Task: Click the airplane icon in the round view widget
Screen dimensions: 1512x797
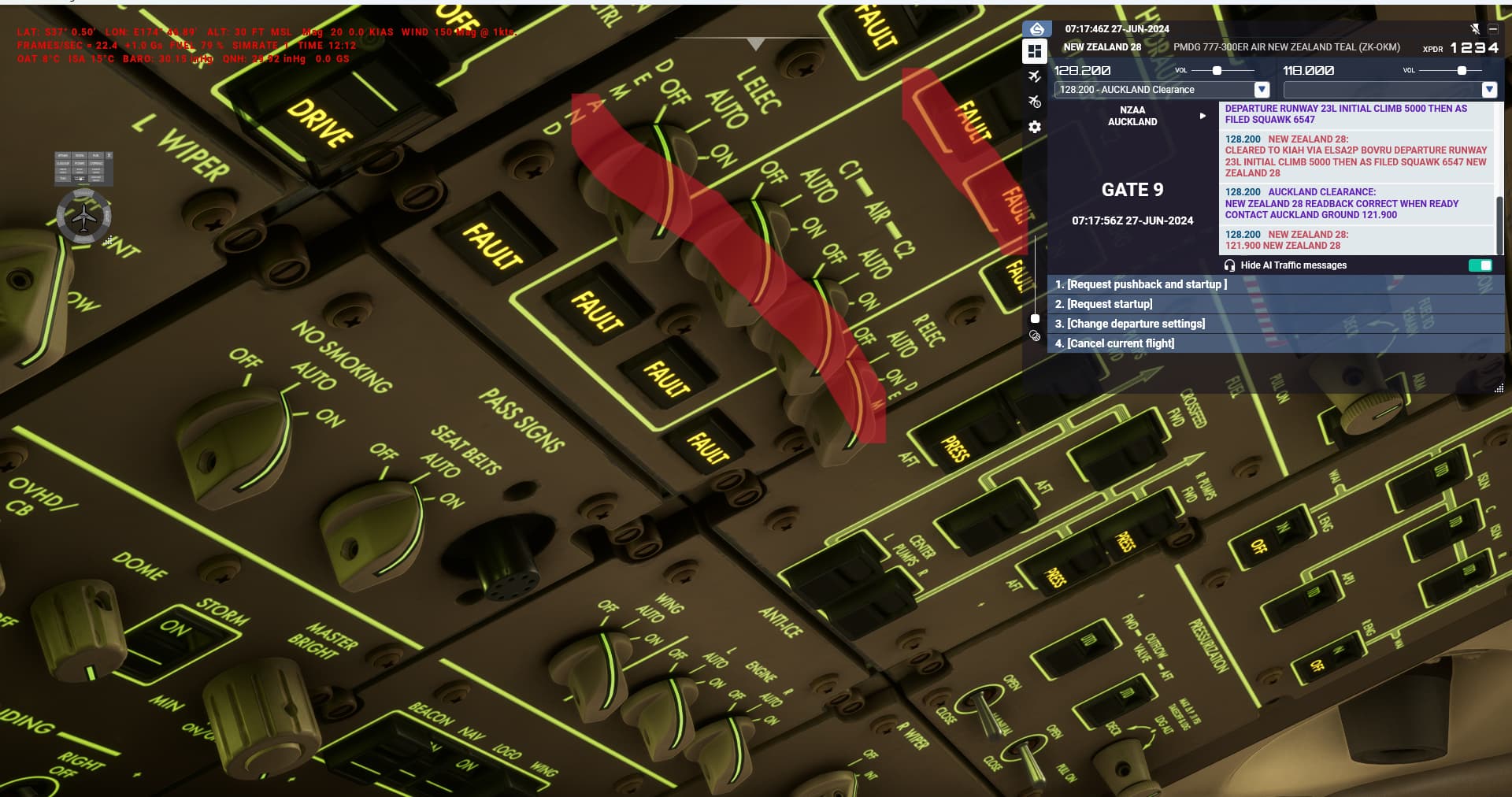Action: (83, 217)
